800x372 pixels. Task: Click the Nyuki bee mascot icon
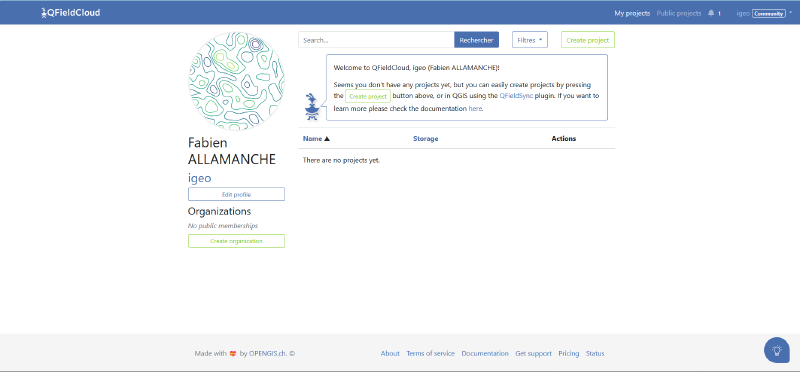(312, 107)
